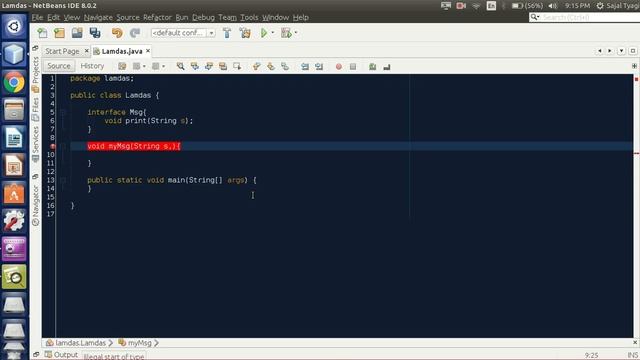Open the Files side panel

coord(36,109)
